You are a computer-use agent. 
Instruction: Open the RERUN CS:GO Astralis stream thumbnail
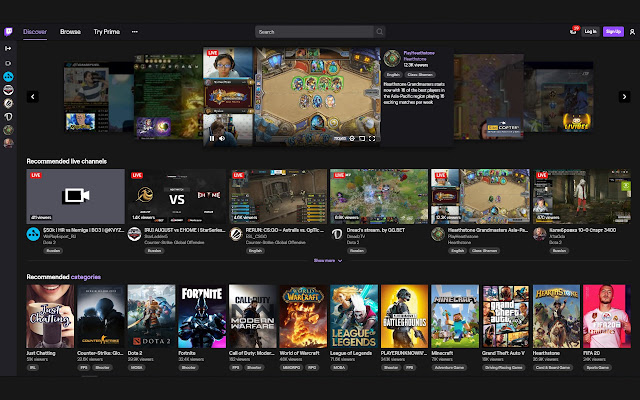[278, 196]
